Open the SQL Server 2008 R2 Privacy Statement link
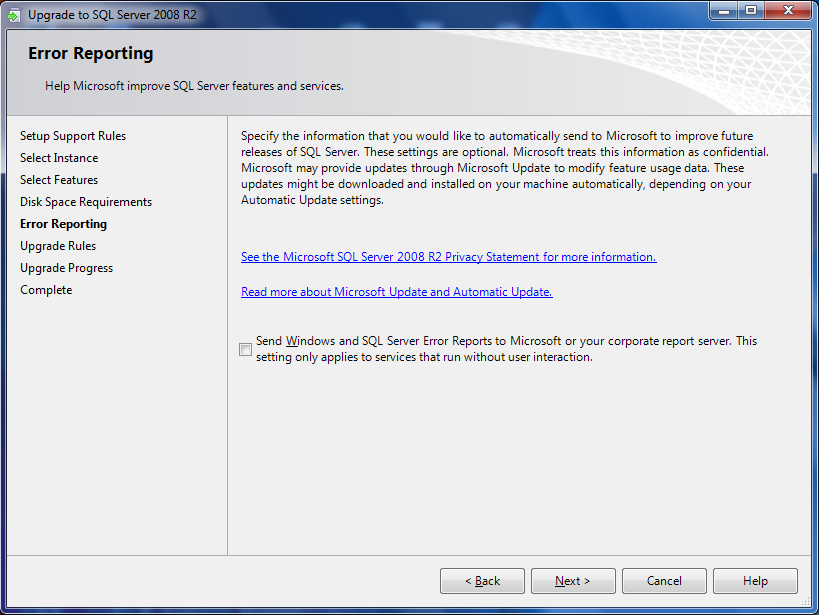The height and width of the screenshot is (615, 819). (x=449, y=257)
